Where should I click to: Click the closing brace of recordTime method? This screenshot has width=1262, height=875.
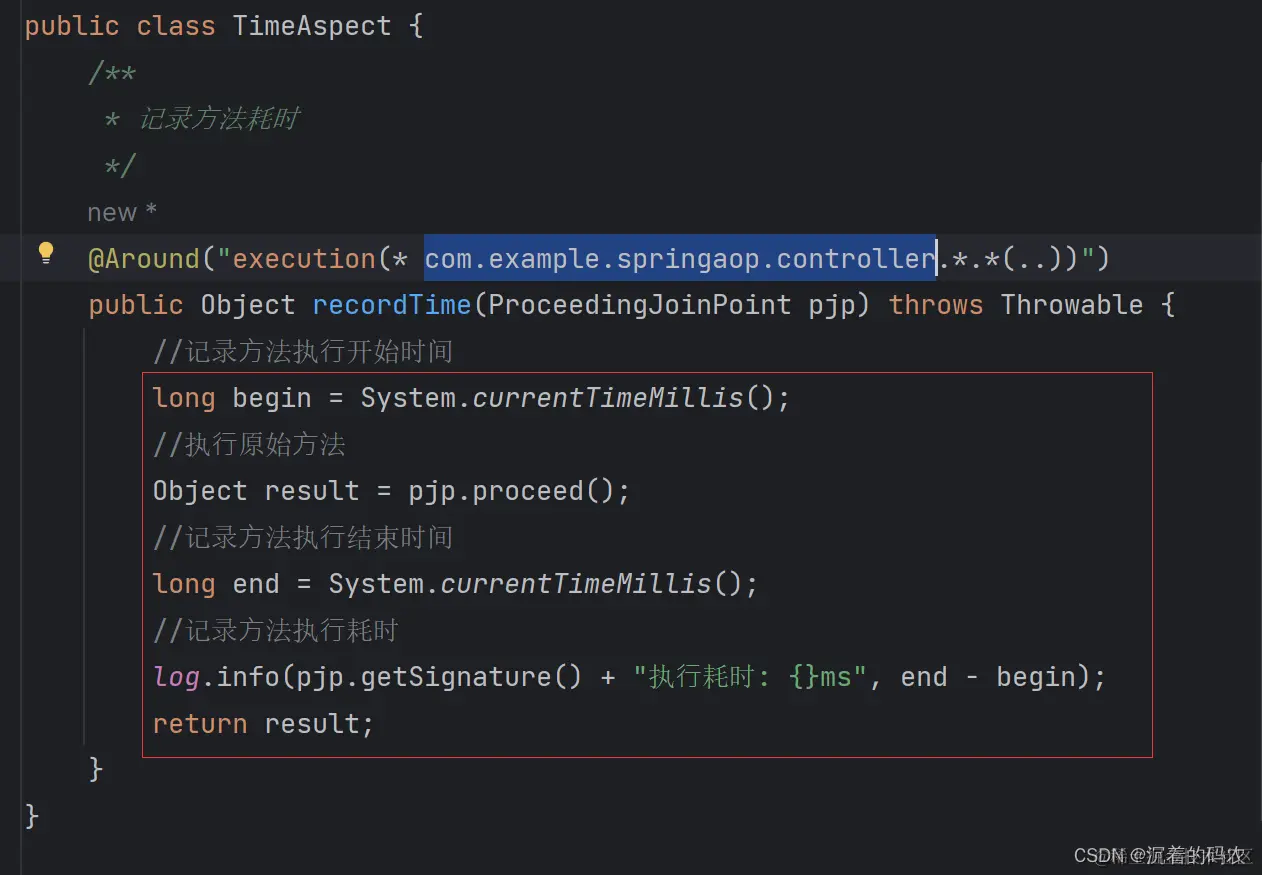pos(96,769)
